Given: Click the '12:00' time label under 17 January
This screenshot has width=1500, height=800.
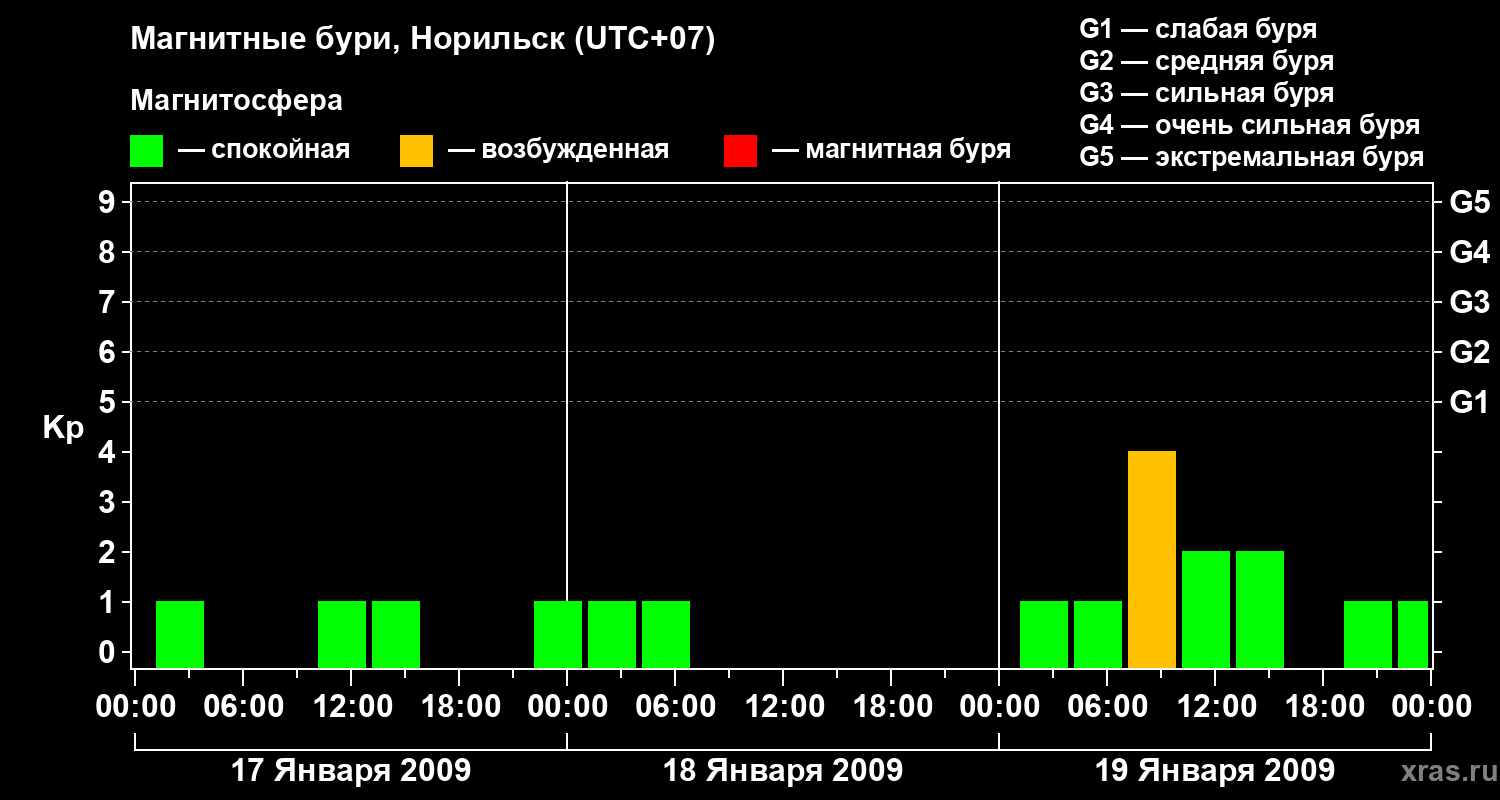Looking at the screenshot, I should click(351, 707).
